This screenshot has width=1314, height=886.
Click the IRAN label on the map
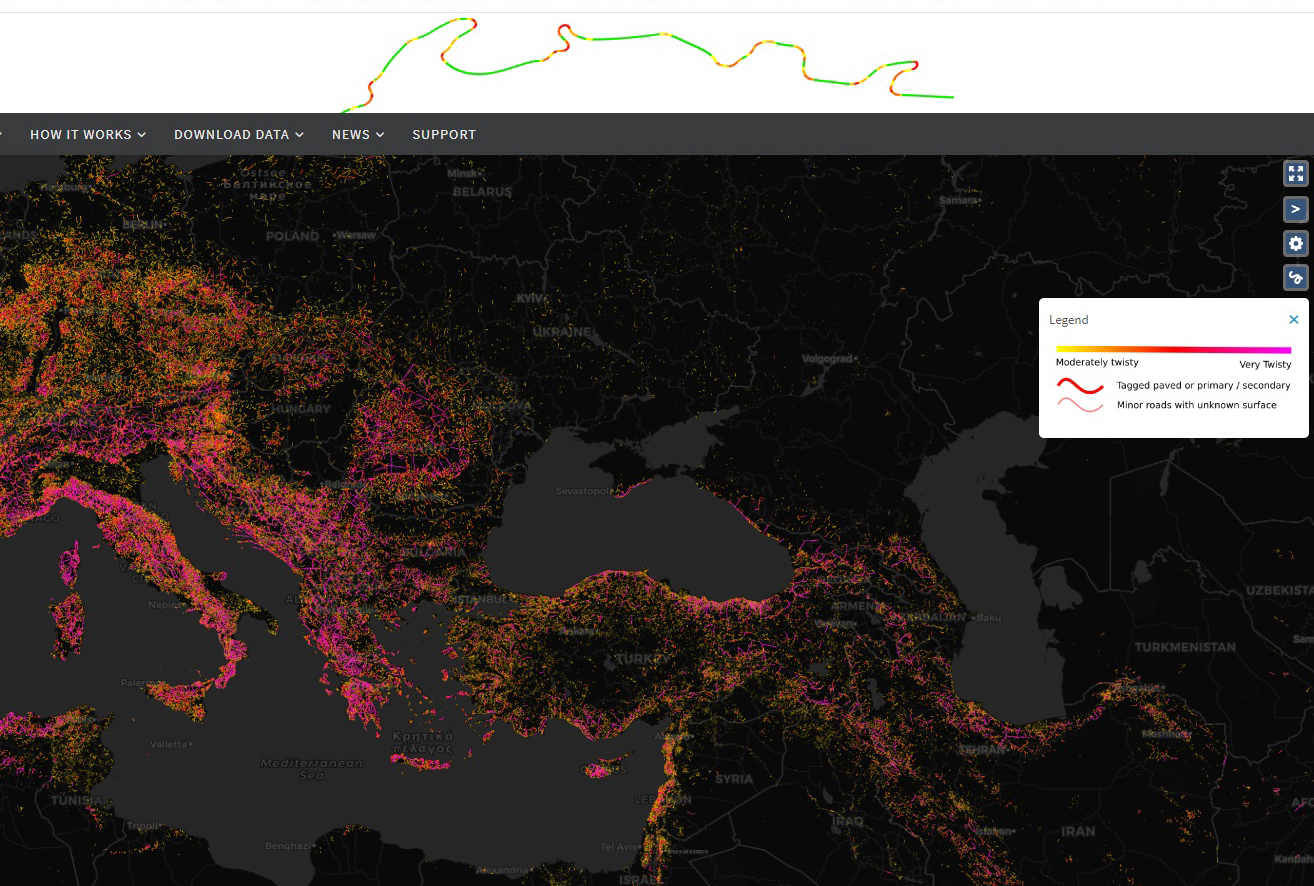1078,831
